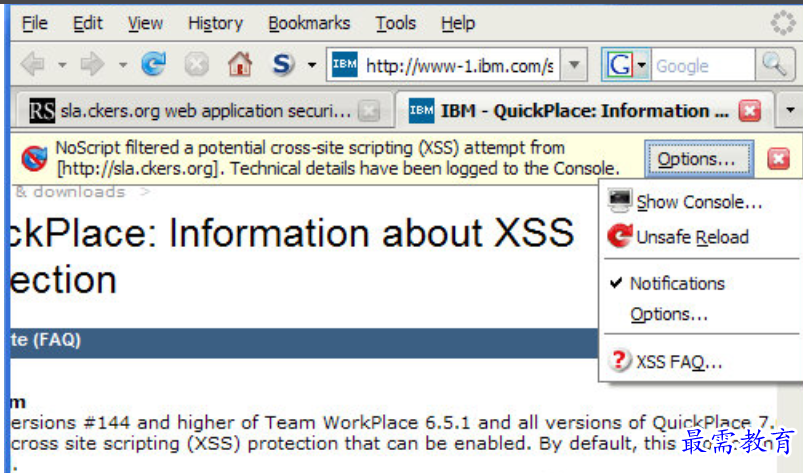Select Options in the popup menu
The image size is (803, 473).
click(x=703, y=314)
